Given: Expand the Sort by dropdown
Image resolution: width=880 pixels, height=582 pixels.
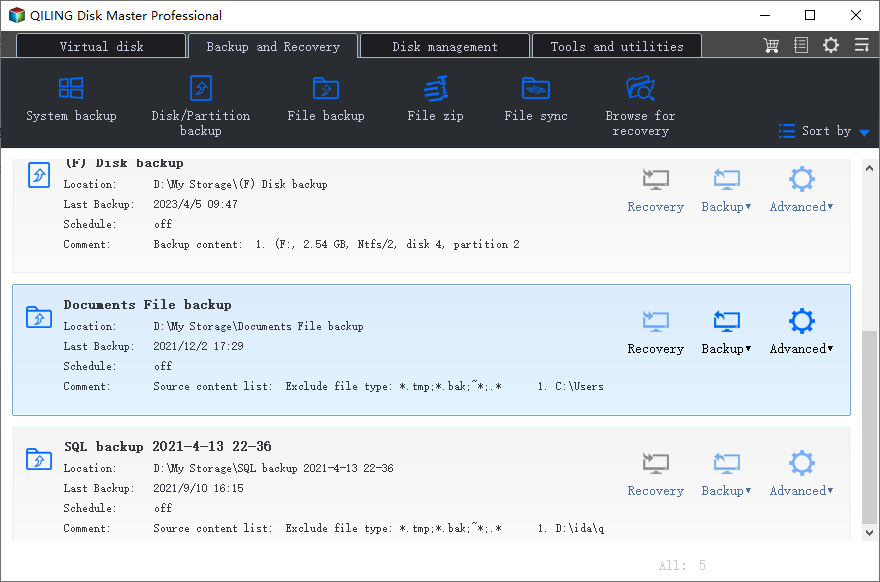Looking at the screenshot, I should 824,131.
